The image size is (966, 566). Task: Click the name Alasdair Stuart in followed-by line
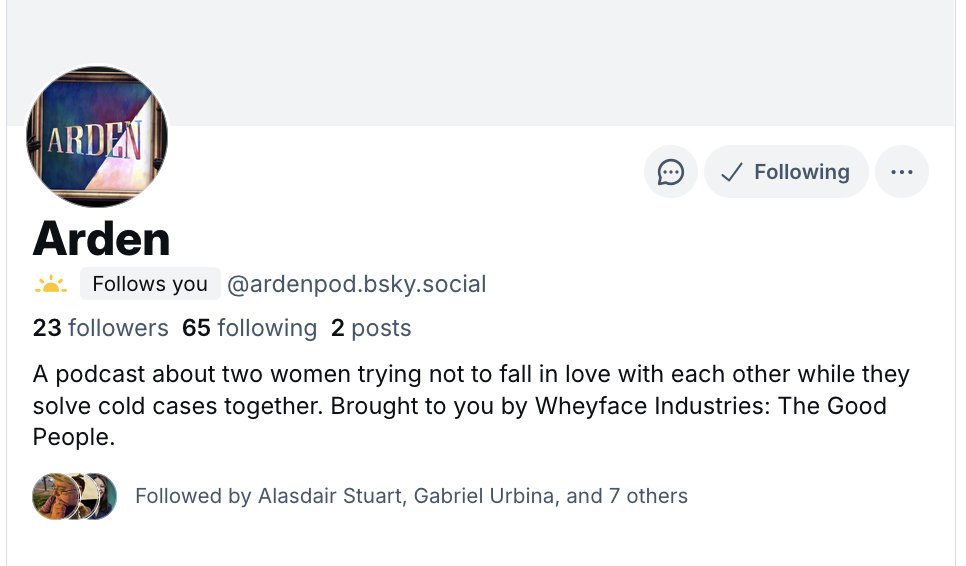pos(330,496)
